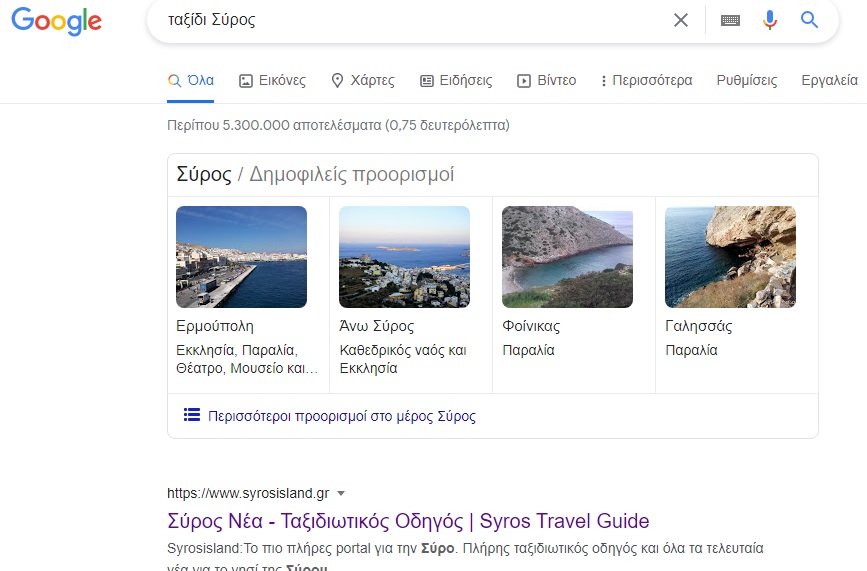Open Σύρος Νέα travel guide result
This screenshot has width=867, height=571.
(408, 521)
